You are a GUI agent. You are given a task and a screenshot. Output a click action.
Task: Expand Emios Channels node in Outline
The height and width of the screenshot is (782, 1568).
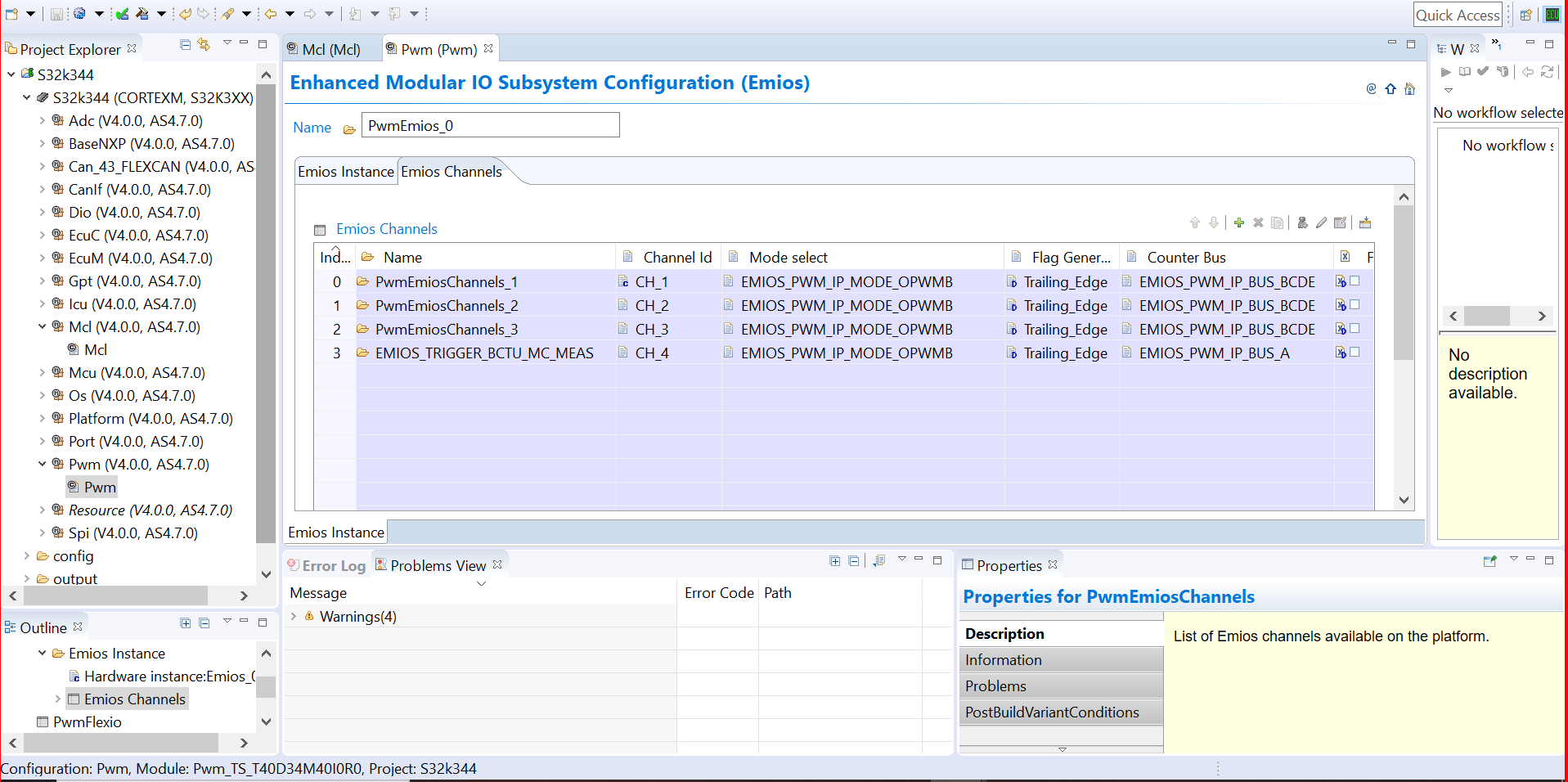click(x=58, y=699)
